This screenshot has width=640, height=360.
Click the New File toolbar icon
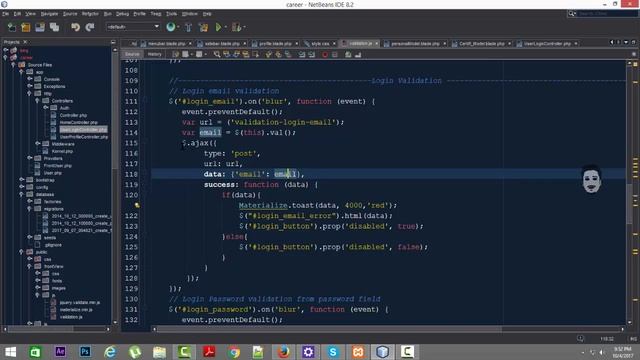pyautogui.click(x=12, y=27)
